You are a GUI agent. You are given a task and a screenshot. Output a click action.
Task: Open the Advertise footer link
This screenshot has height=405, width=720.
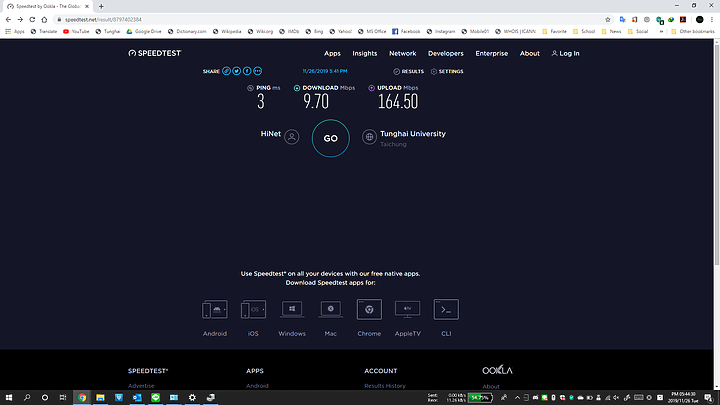click(141, 386)
